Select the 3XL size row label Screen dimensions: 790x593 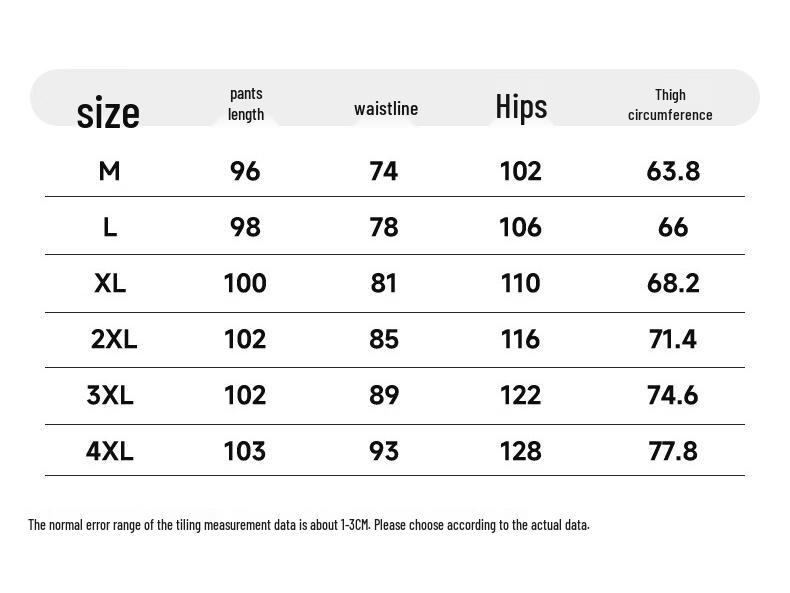click(110, 394)
